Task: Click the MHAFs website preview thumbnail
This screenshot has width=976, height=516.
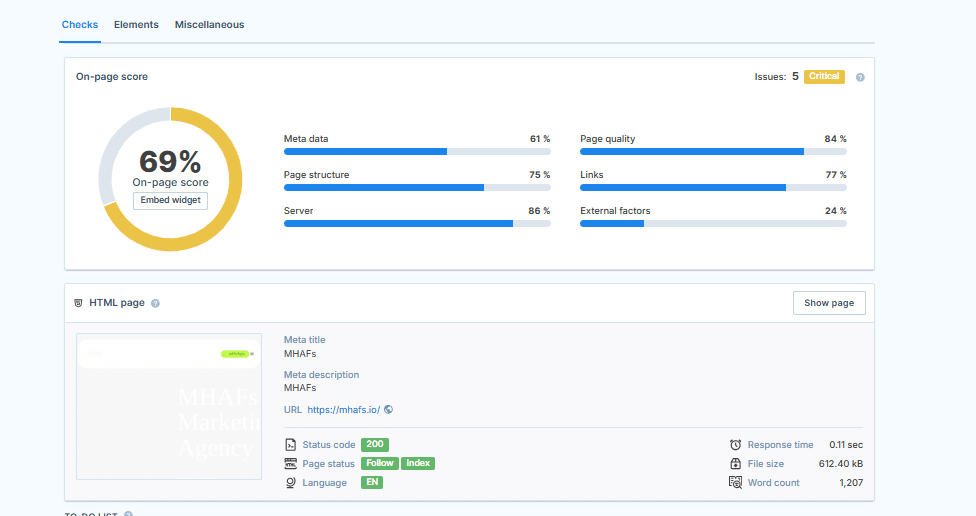Action: tap(169, 406)
